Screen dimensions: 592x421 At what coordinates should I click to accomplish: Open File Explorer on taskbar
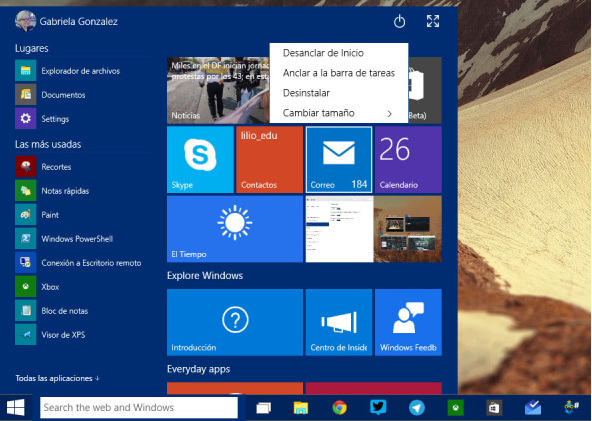(x=301, y=408)
